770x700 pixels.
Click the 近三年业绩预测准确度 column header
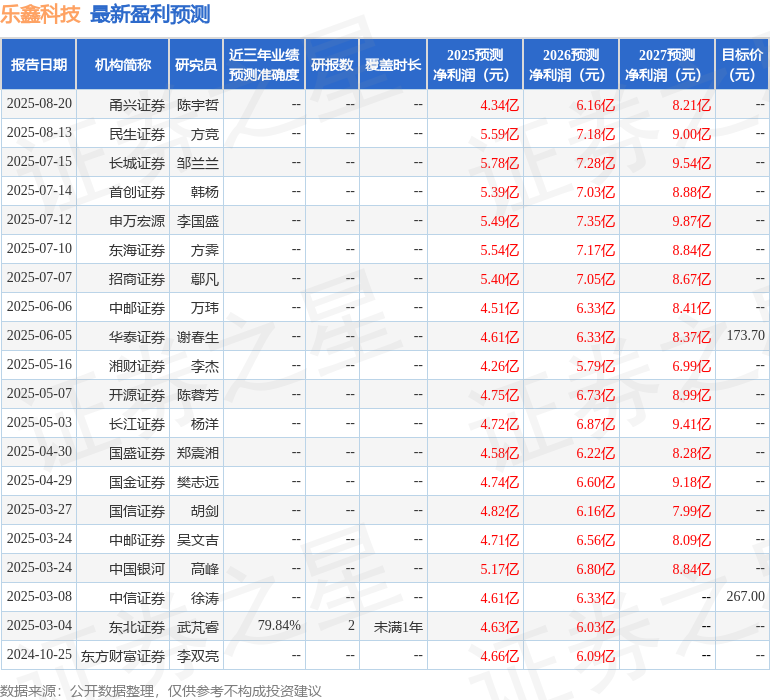point(264,64)
